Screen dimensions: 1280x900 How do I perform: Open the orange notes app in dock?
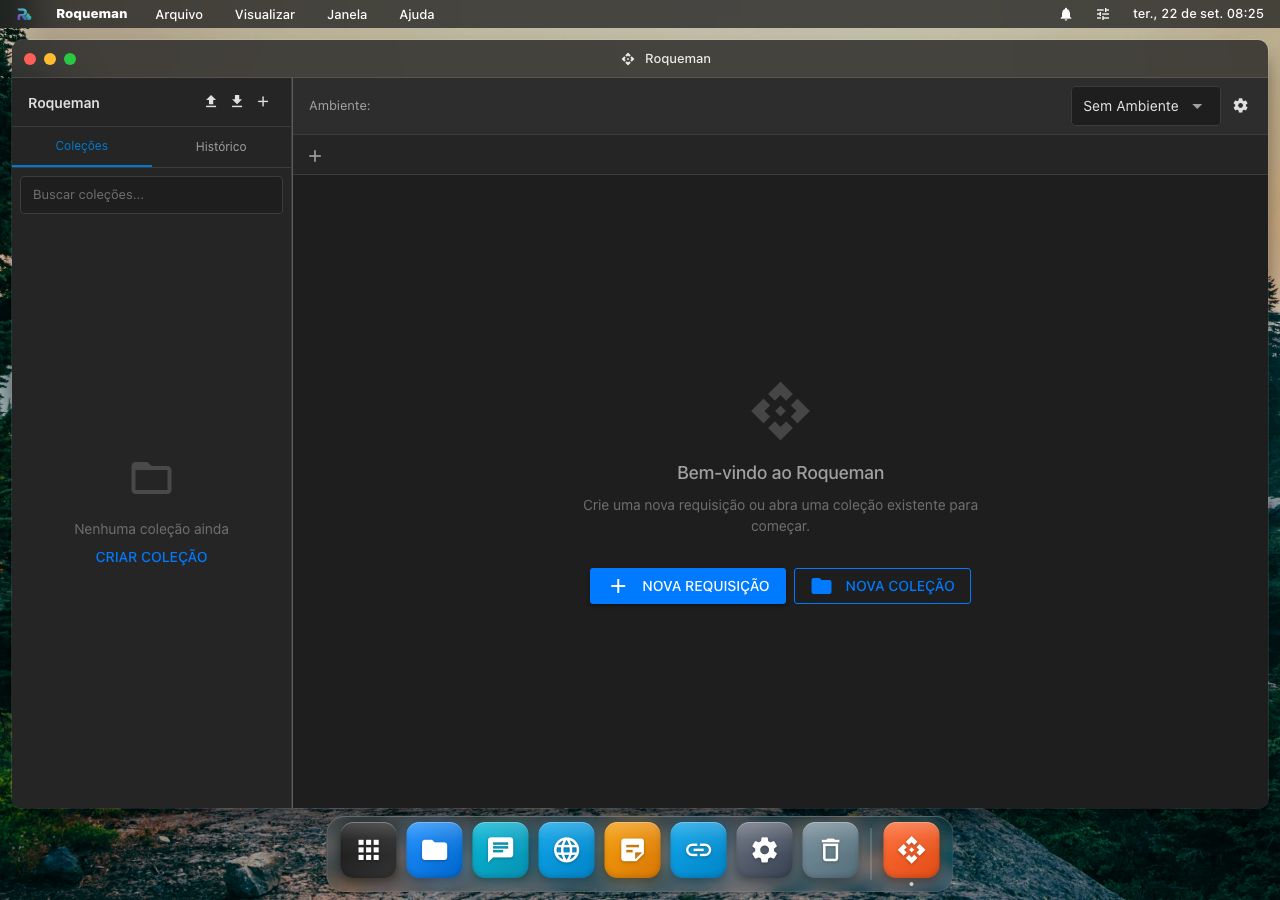(633, 850)
